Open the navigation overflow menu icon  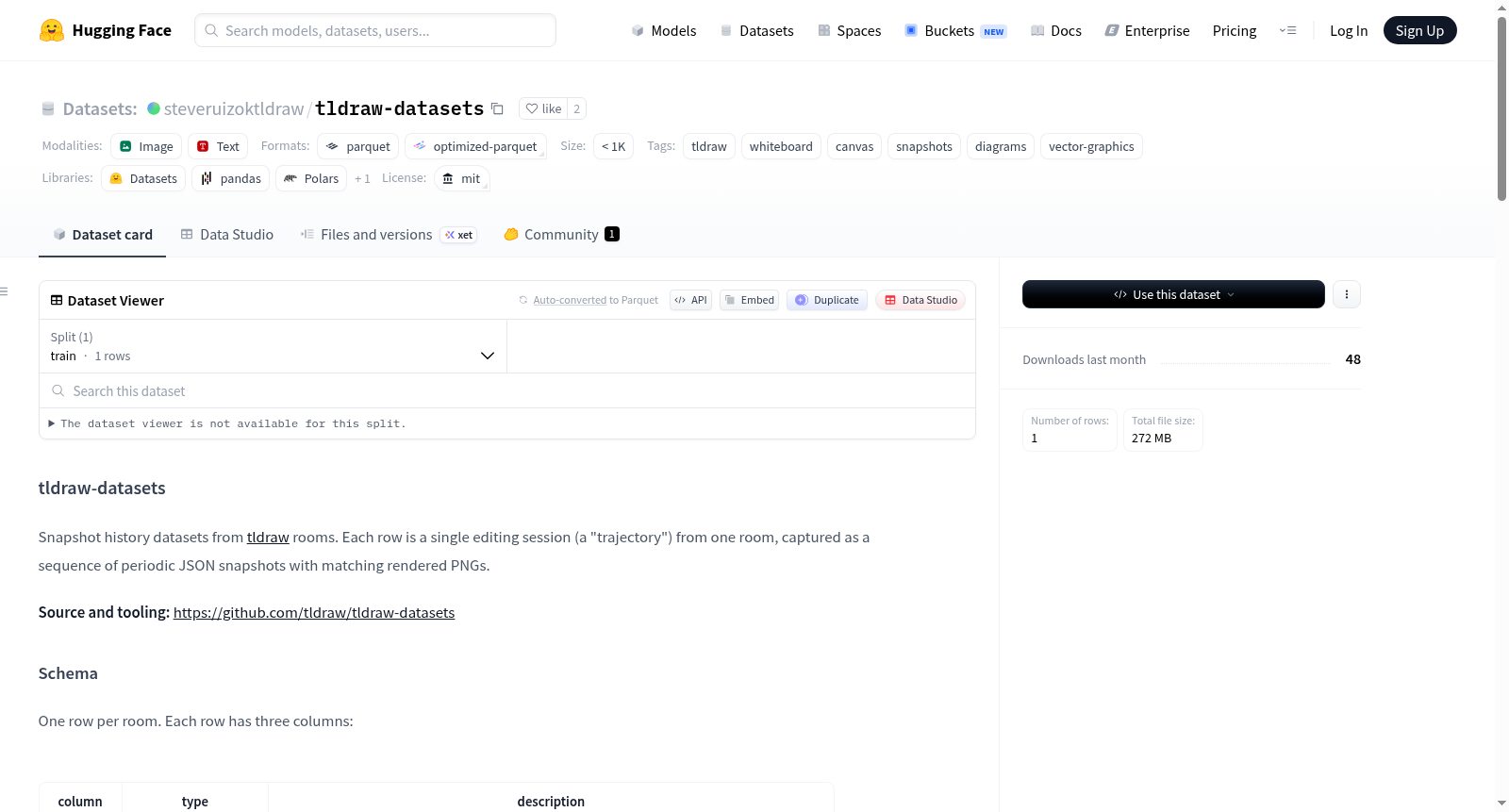click(x=1287, y=30)
